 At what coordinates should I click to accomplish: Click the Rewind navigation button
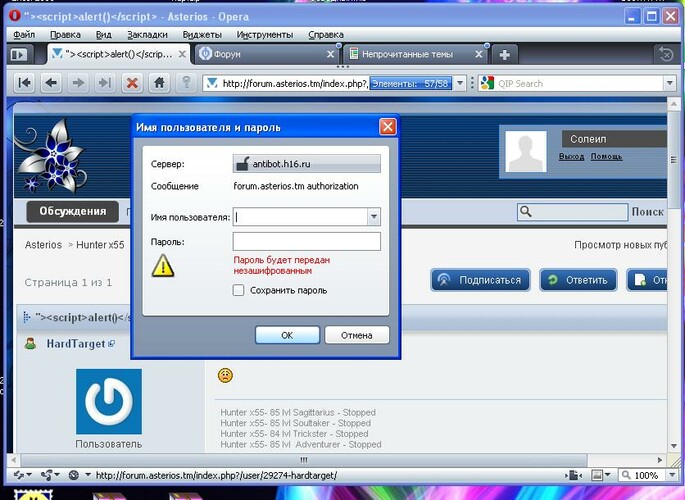(24, 83)
